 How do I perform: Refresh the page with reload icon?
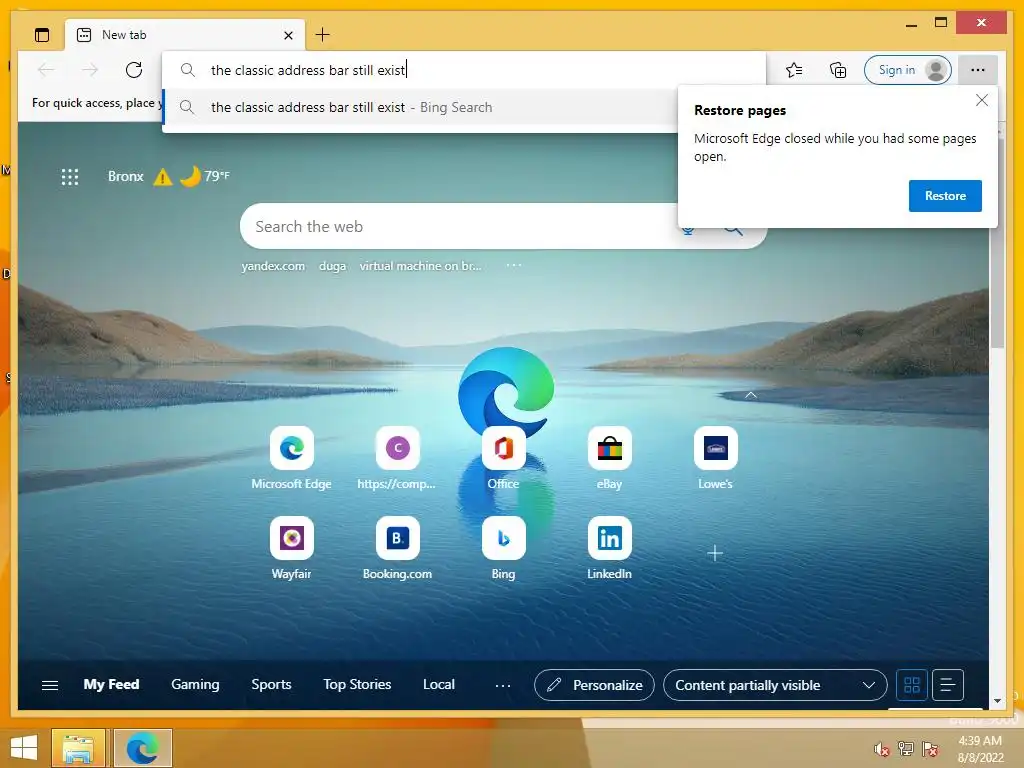pyautogui.click(x=134, y=70)
